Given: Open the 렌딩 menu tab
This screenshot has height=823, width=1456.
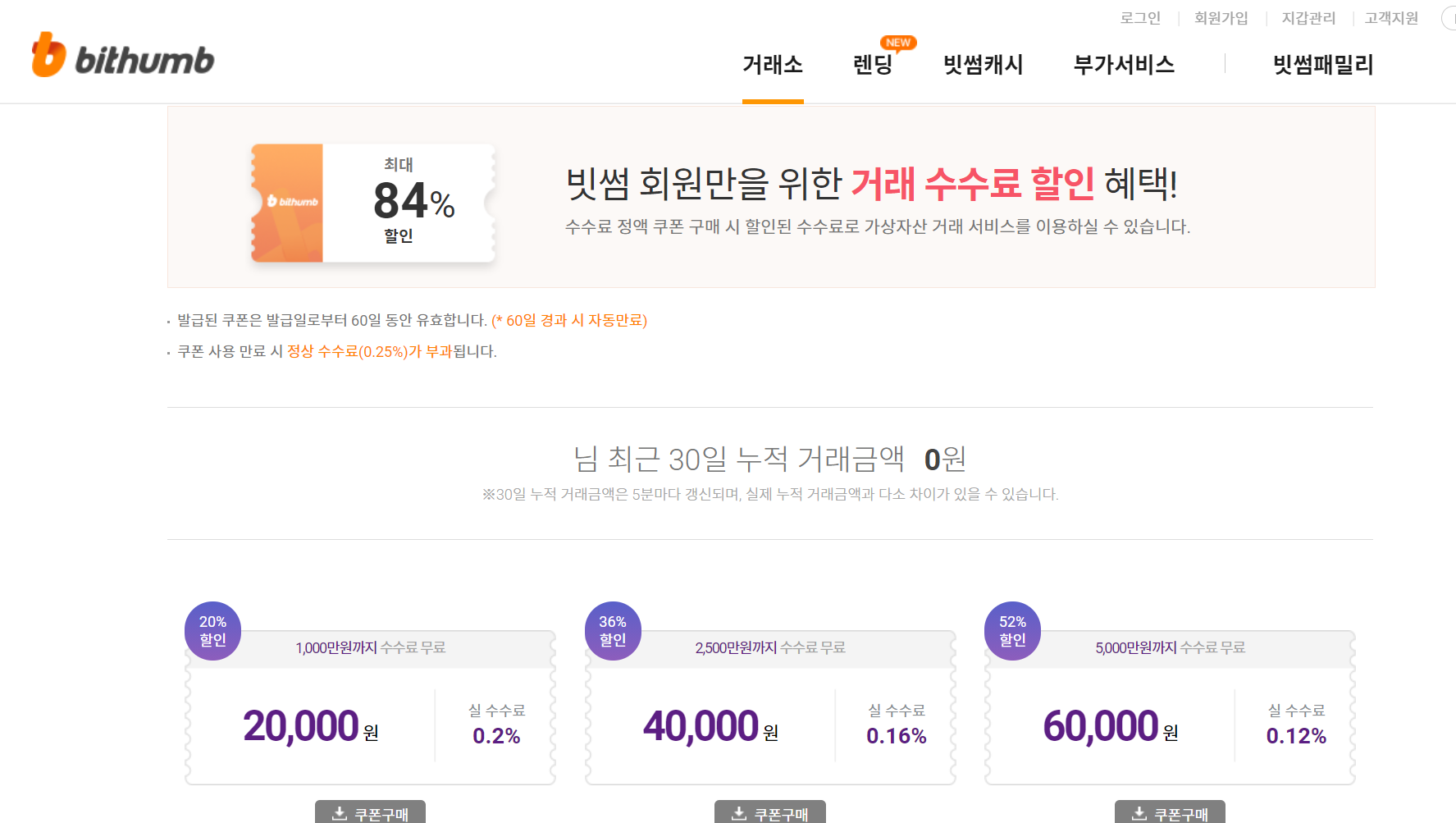Looking at the screenshot, I should pyautogui.click(x=873, y=65).
